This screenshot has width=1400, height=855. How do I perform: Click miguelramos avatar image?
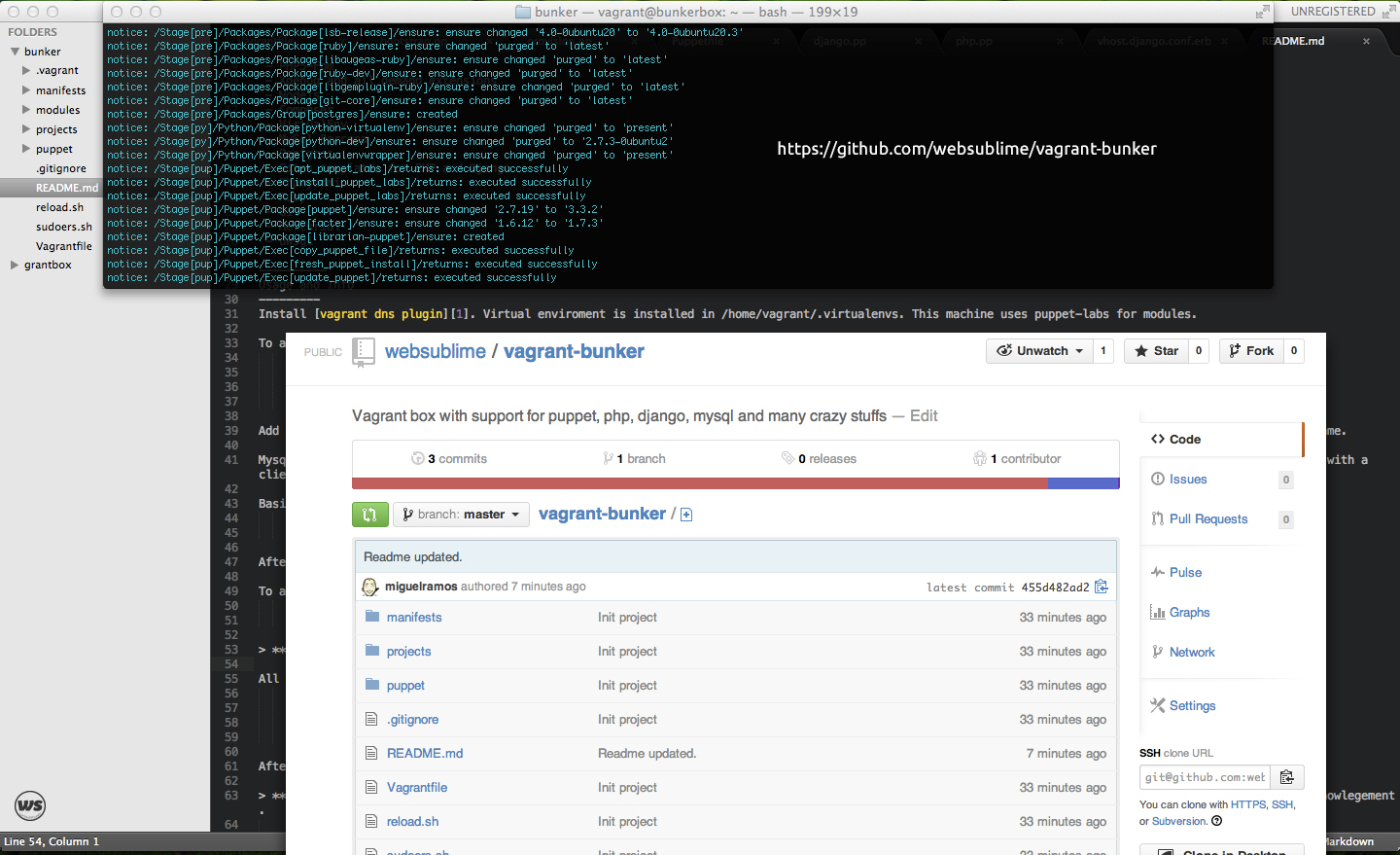(x=370, y=587)
